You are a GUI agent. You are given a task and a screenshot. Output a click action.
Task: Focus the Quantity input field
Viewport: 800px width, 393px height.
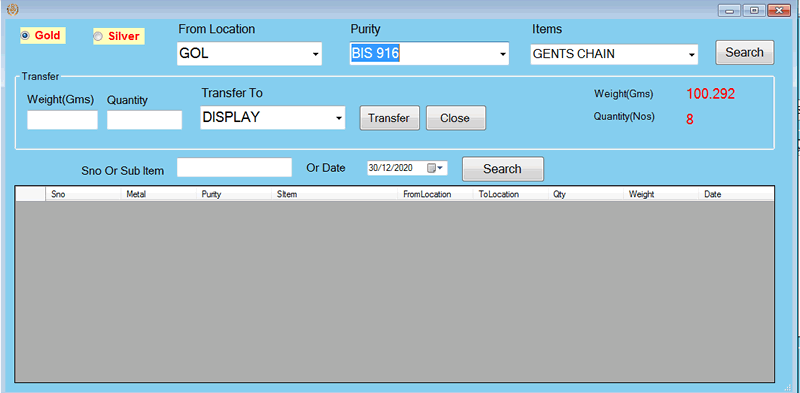[144, 120]
